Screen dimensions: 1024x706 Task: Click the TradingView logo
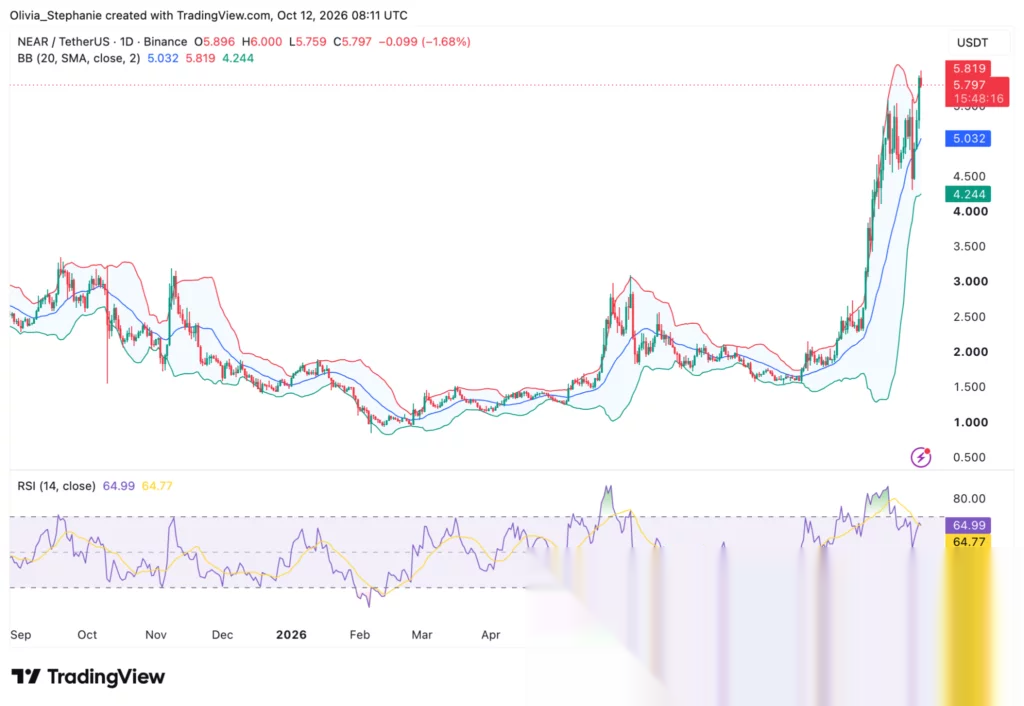(x=88, y=677)
